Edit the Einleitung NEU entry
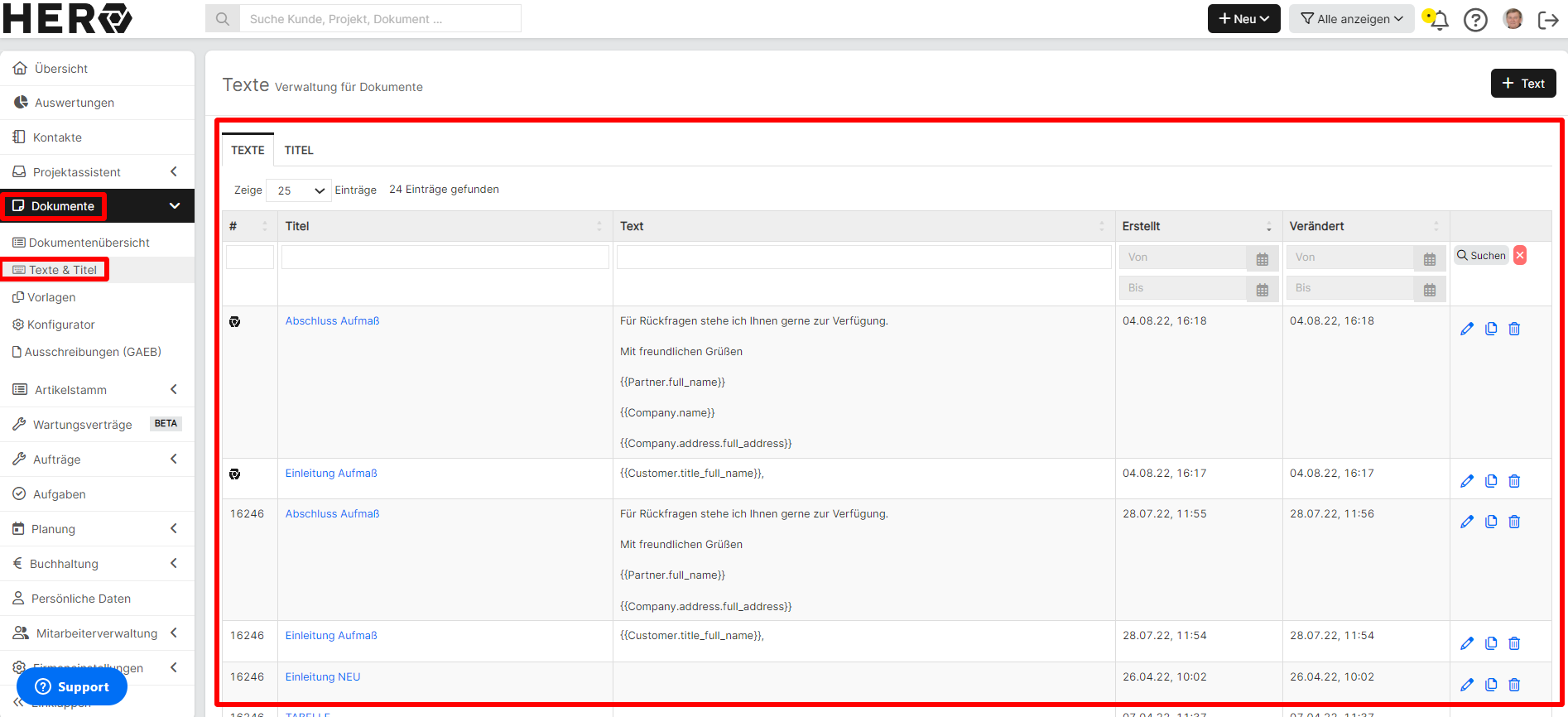The width and height of the screenshot is (1568, 717). [1467, 685]
